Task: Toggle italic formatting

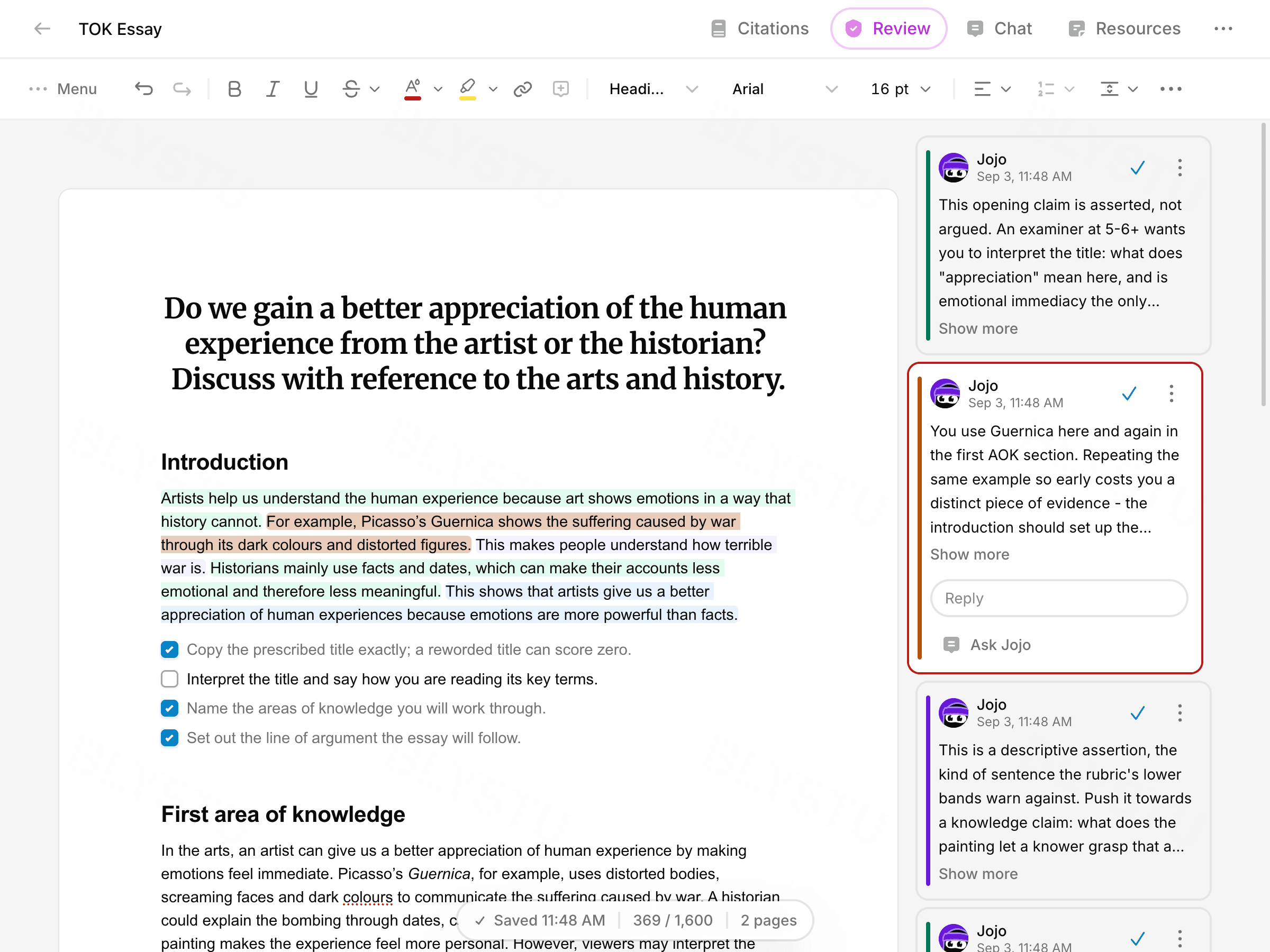Action: pyautogui.click(x=272, y=89)
